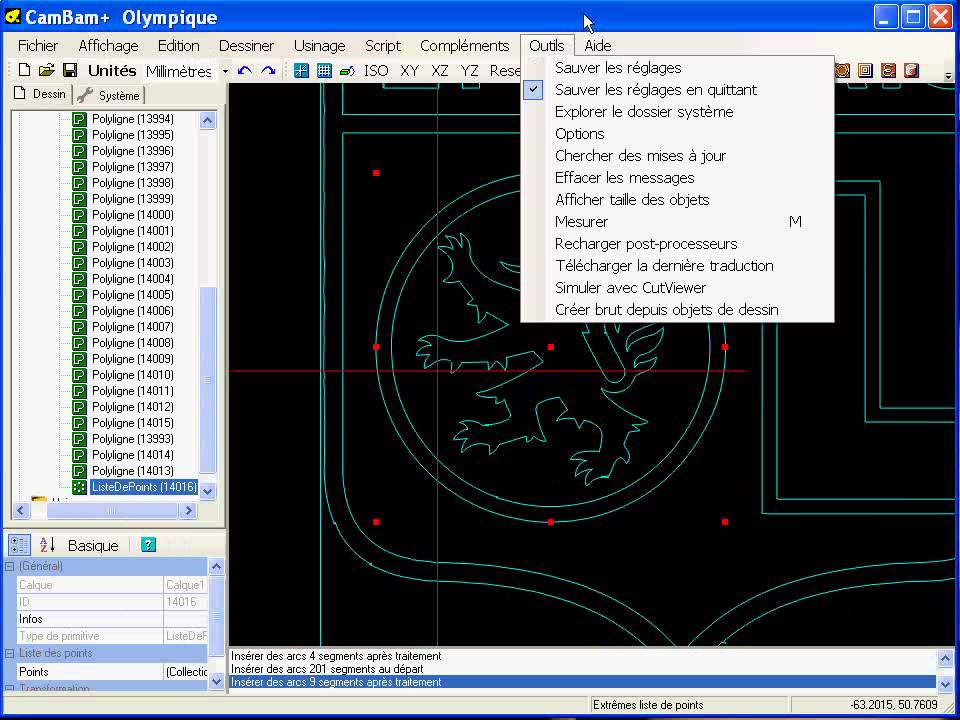Open the Affichage menu
The image size is (960, 720).
pyautogui.click(x=108, y=46)
